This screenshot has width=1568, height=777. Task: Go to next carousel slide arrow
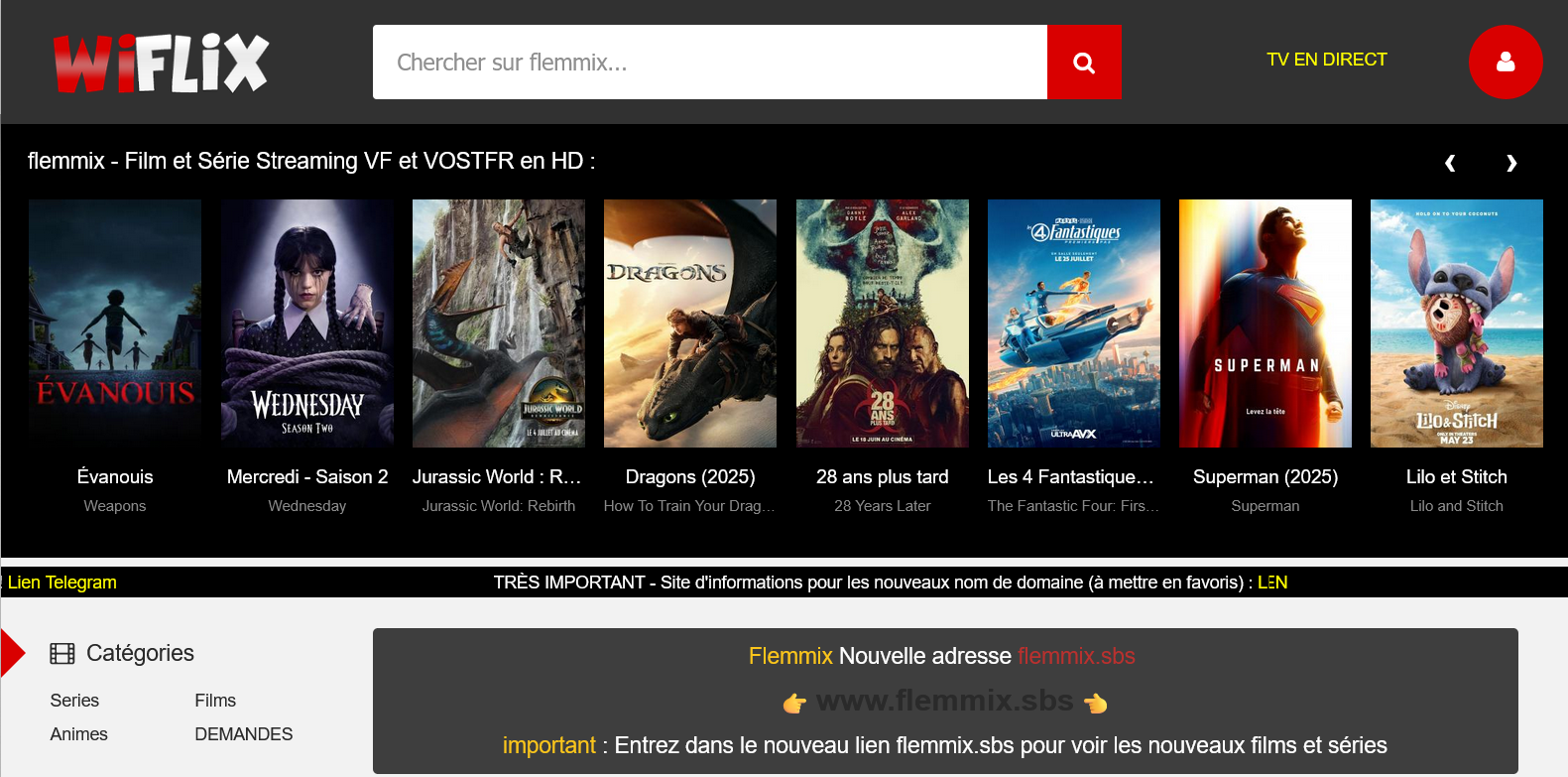pos(1511,163)
